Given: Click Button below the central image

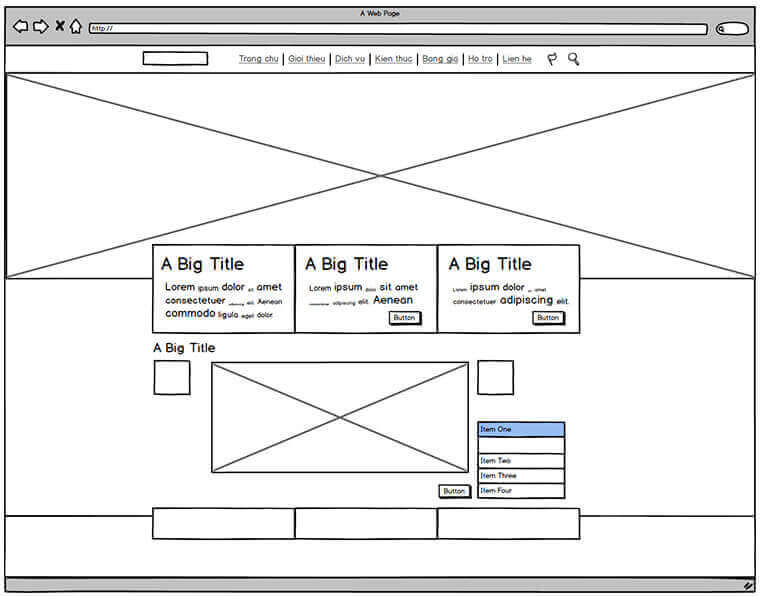Looking at the screenshot, I should click(x=454, y=491).
